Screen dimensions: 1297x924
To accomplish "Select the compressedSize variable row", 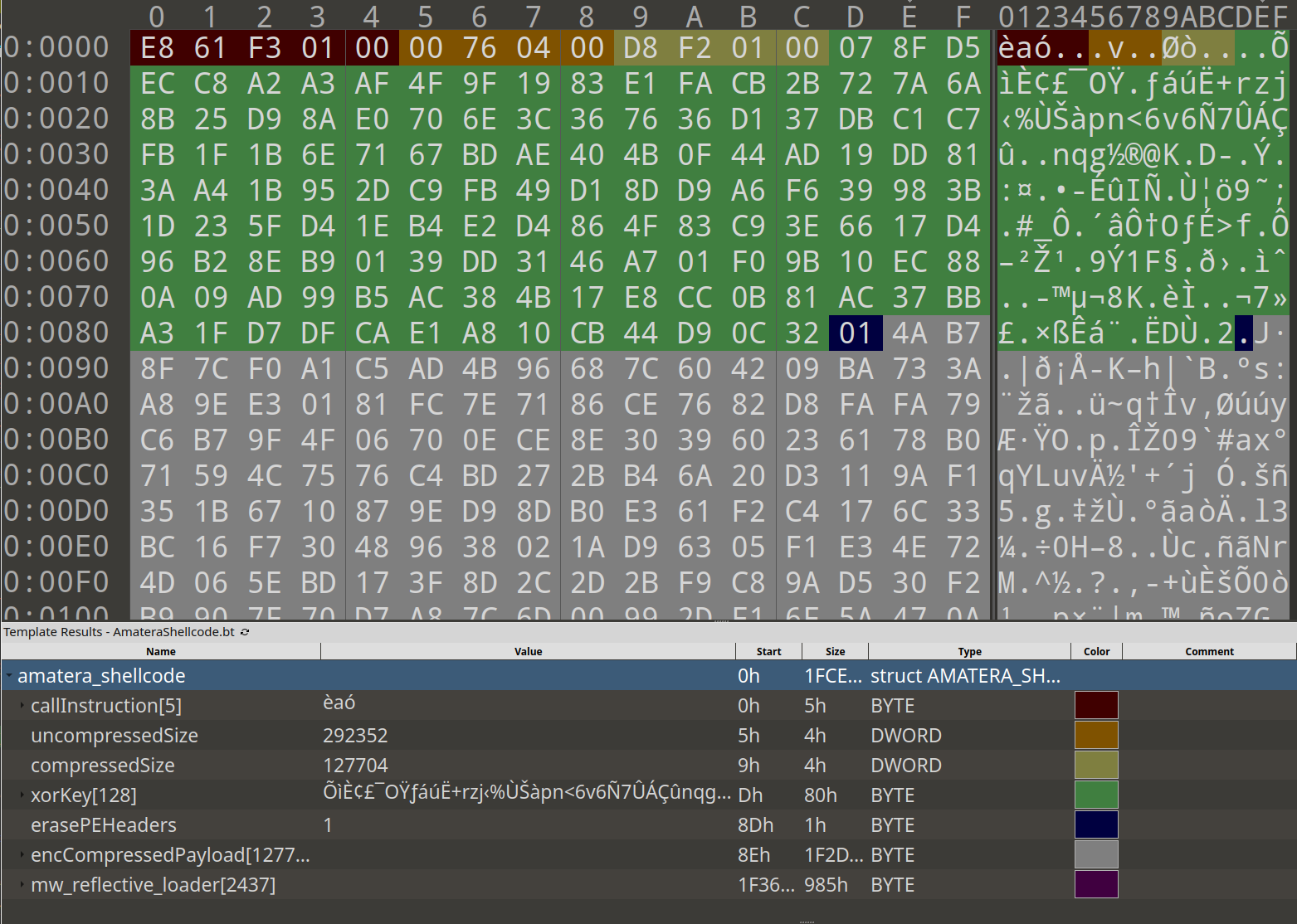I will 648,766.
